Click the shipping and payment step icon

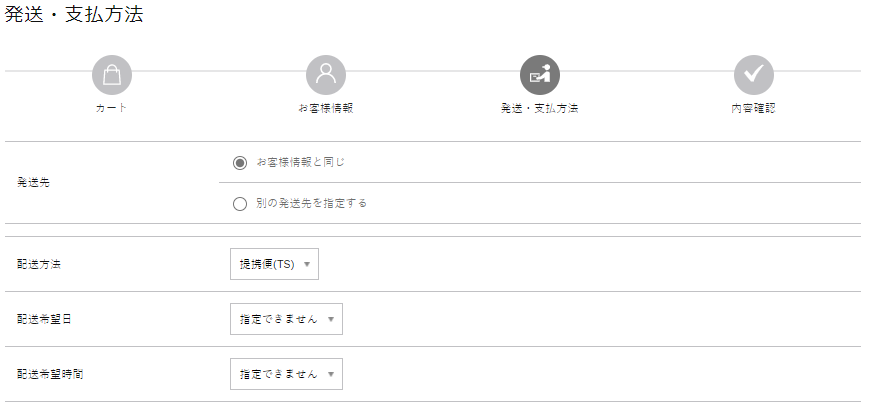pos(540,75)
